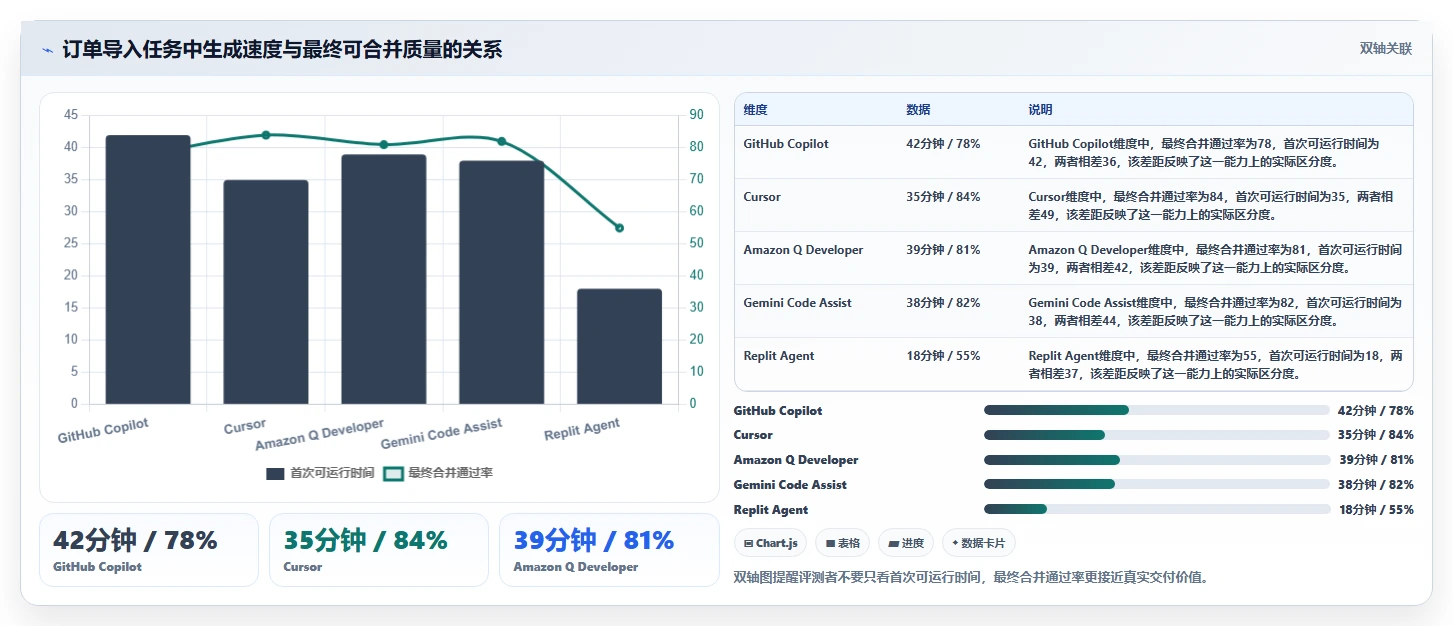Click the 表格 tag button
1453x626 pixels.
[x=843, y=543]
